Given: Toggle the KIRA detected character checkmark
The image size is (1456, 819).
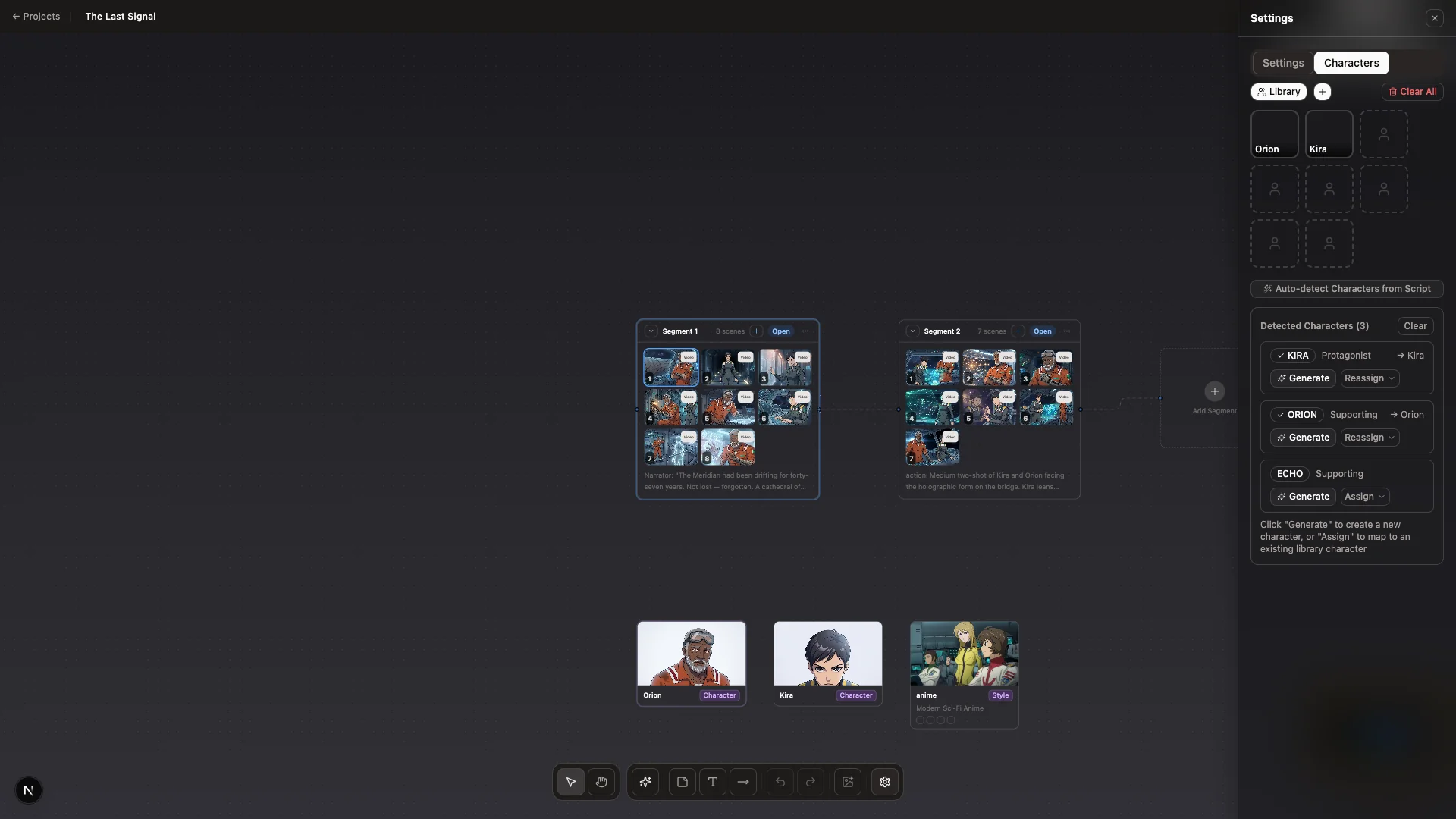Looking at the screenshot, I should [1292, 356].
